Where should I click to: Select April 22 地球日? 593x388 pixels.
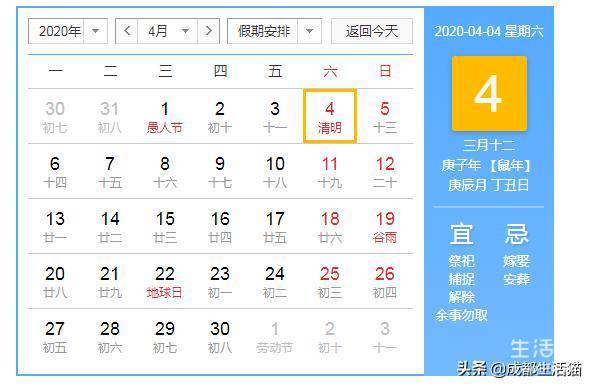pos(165,281)
